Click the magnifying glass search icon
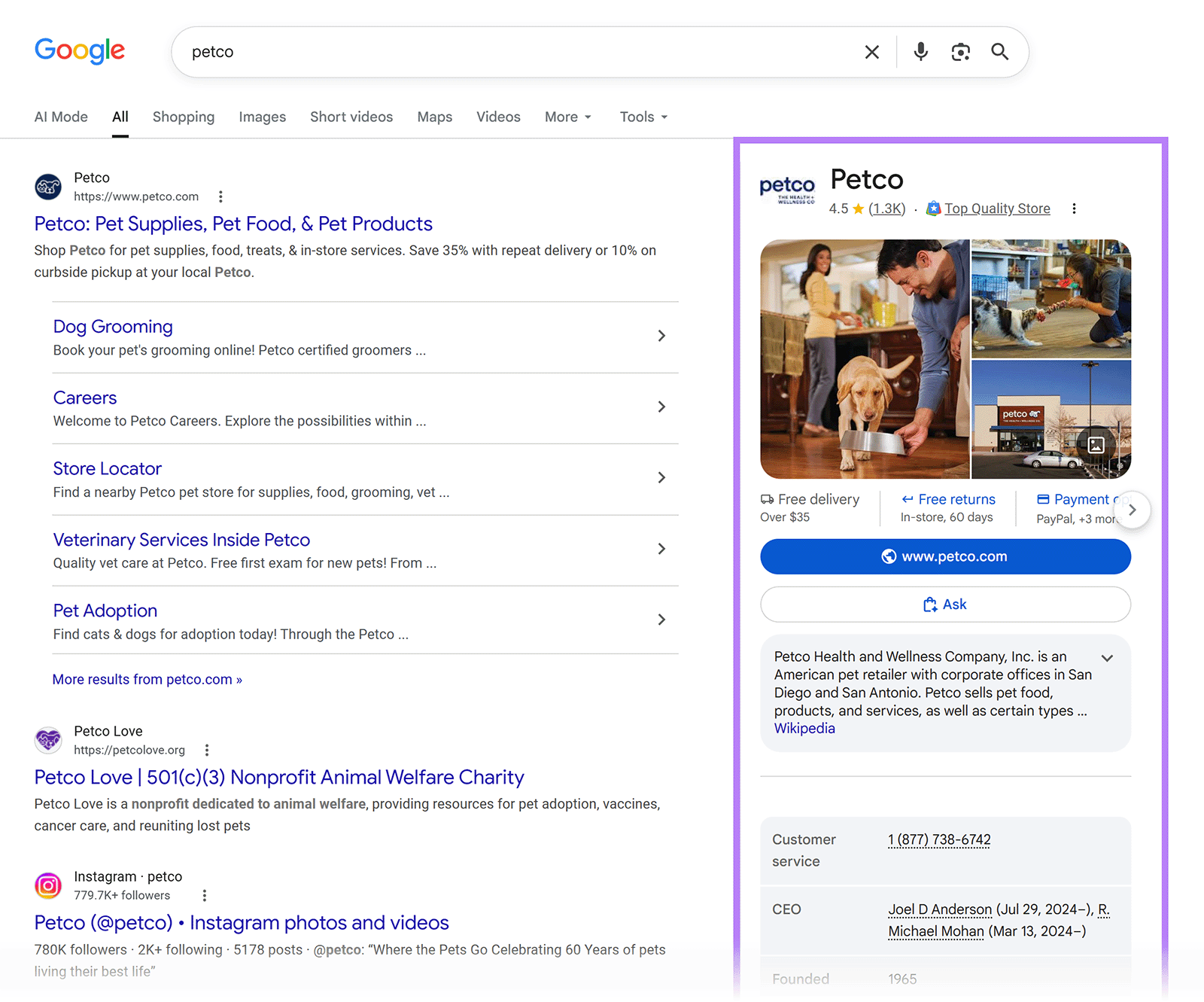Viewport: 1204px width, 1002px height. click(999, 52)
